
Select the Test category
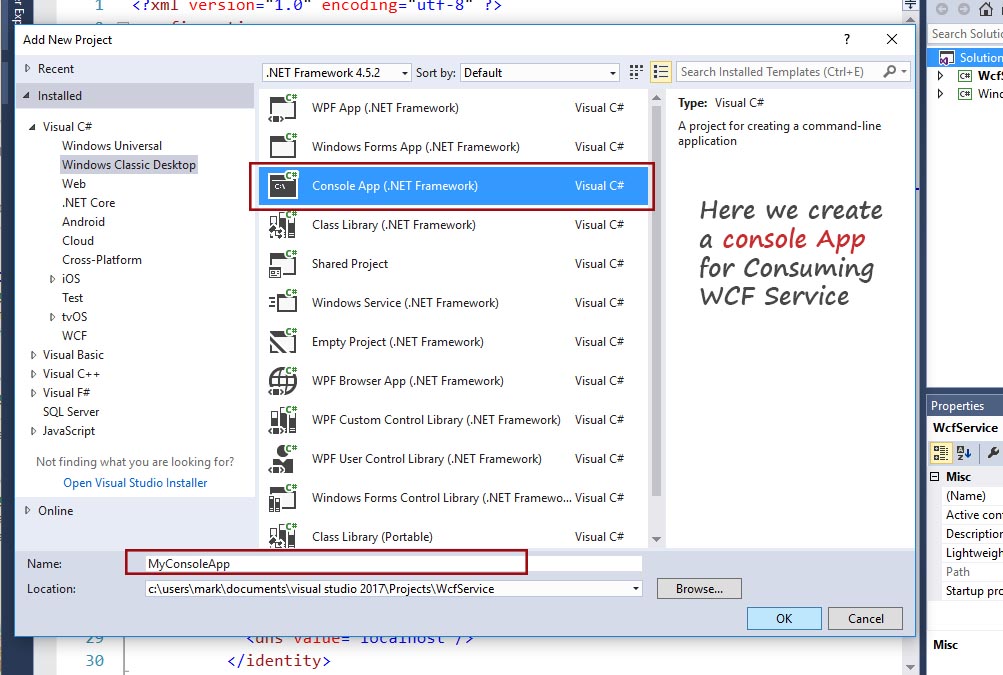(72, 298)
